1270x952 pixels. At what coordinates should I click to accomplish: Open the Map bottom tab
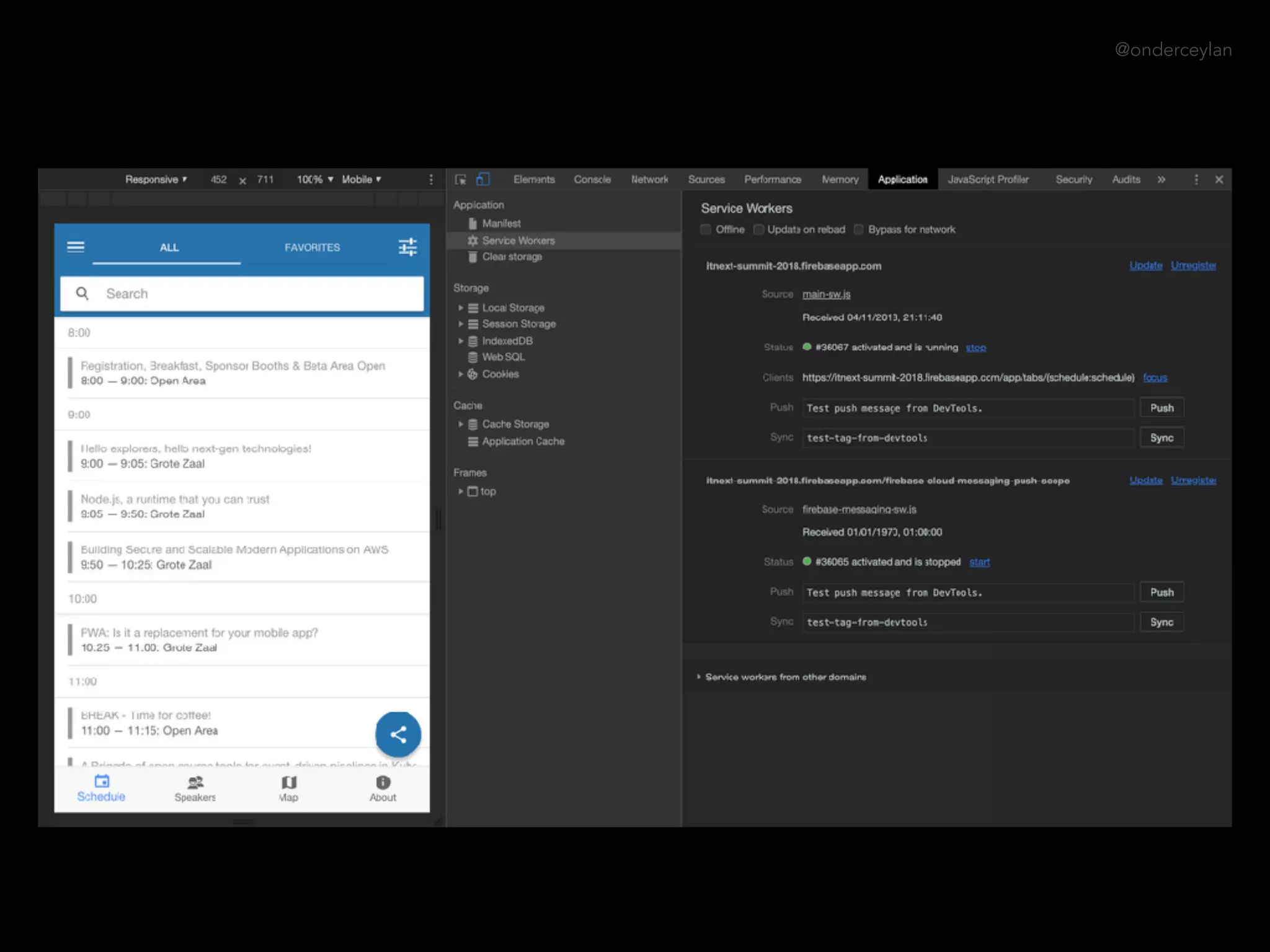pos(288,788)
